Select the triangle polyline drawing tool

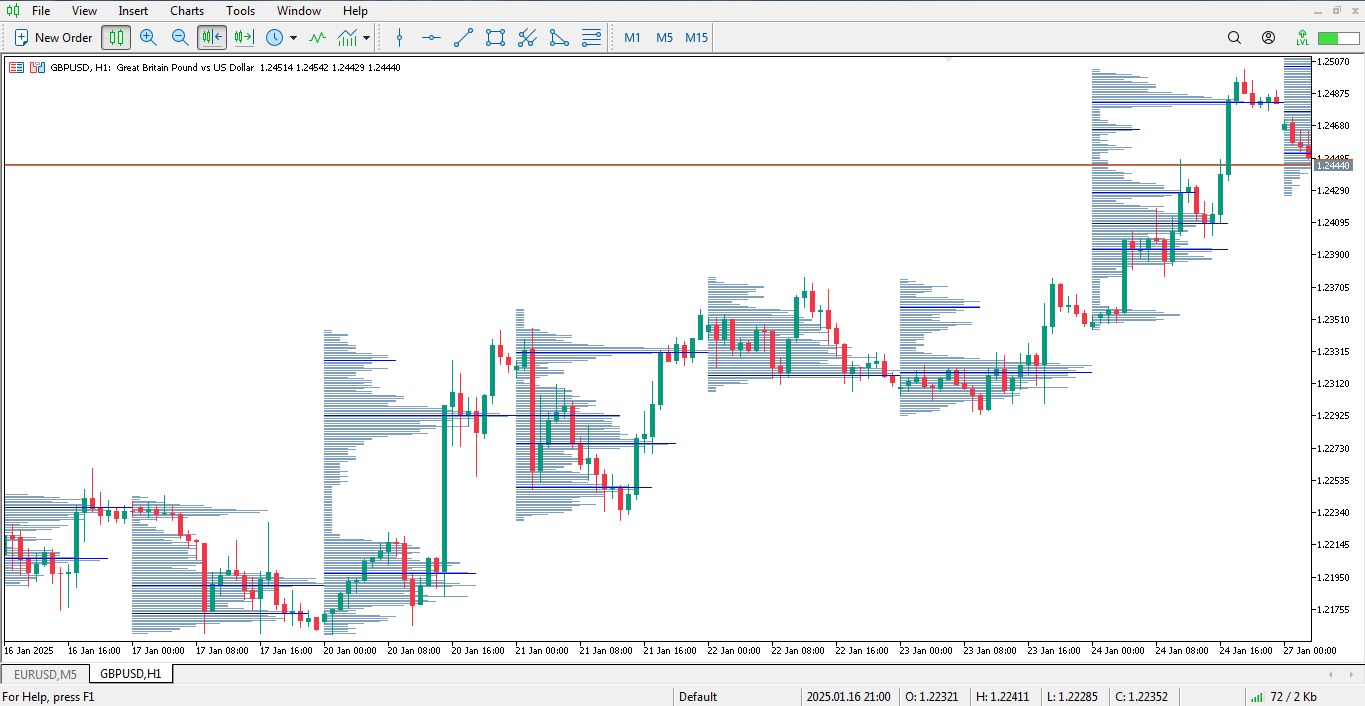(559, 38)
